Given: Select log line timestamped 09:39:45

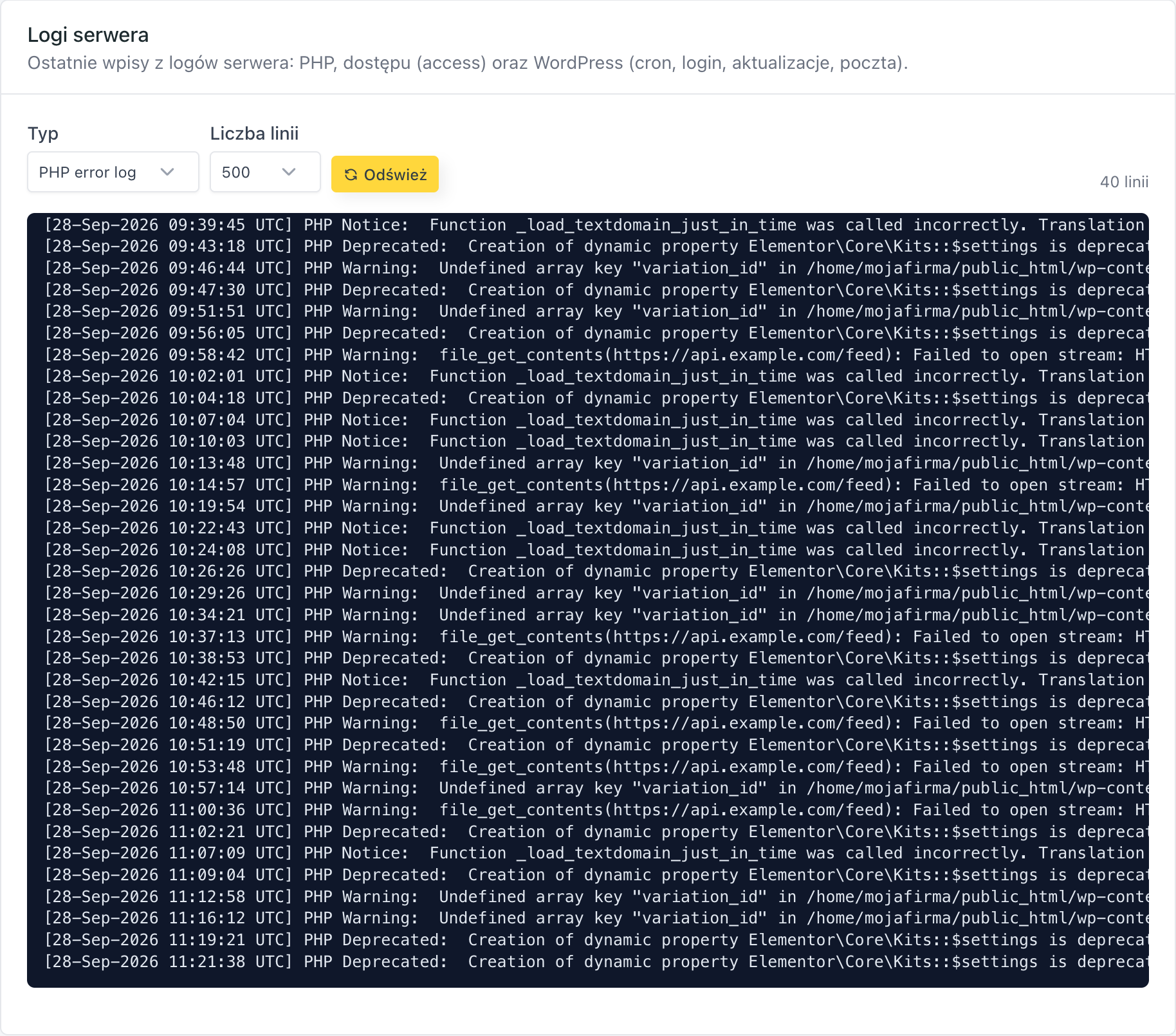Looking at the screenshot, I should point(596,225).
